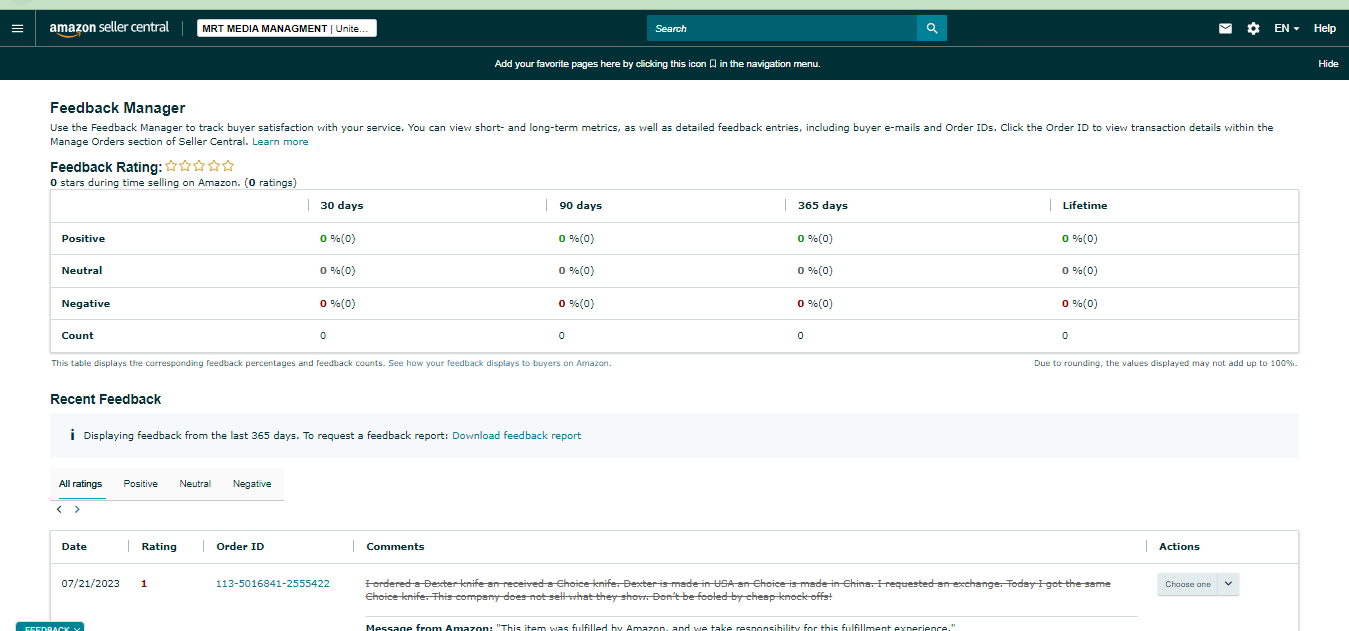Click the 07/21/2023 date cell
Image resolution: width=1349 pixels, height=631 pixels.
(x=90, y=583)
